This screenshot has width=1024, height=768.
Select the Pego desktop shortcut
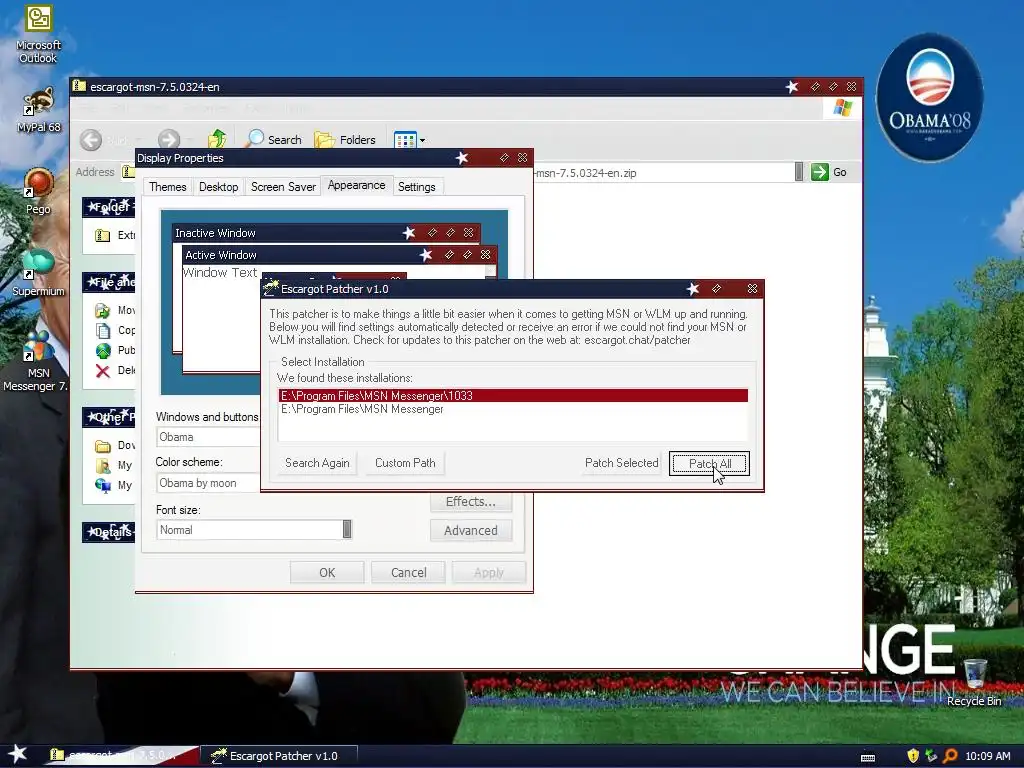38,191
